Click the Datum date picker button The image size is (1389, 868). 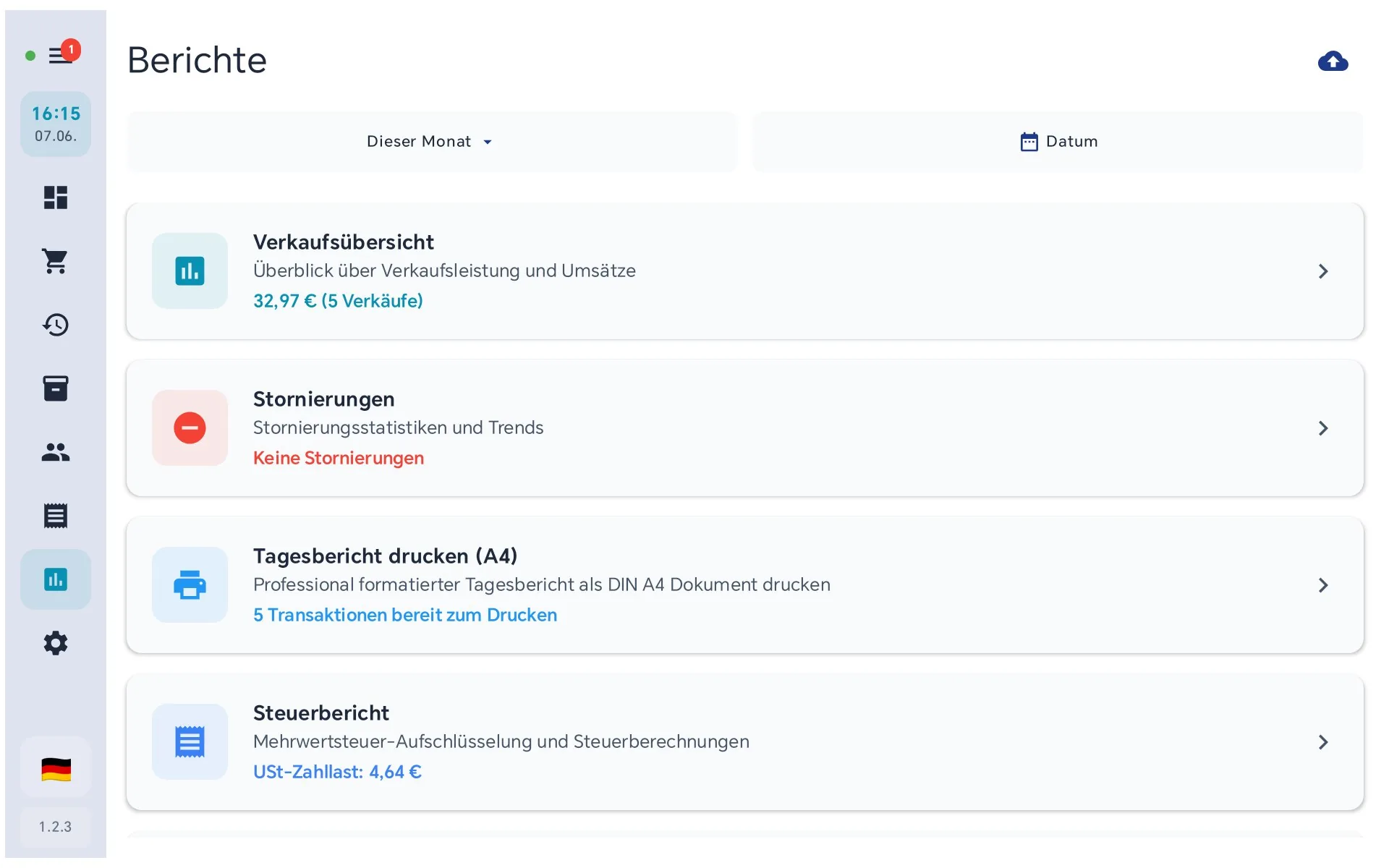coord(1058,142)
